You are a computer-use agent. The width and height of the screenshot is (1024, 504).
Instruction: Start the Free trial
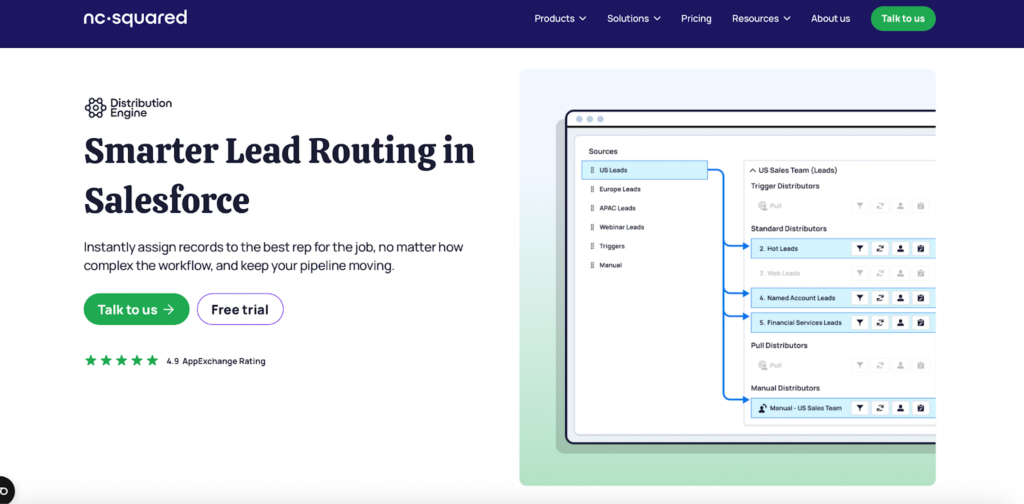[x=240, y=309]
